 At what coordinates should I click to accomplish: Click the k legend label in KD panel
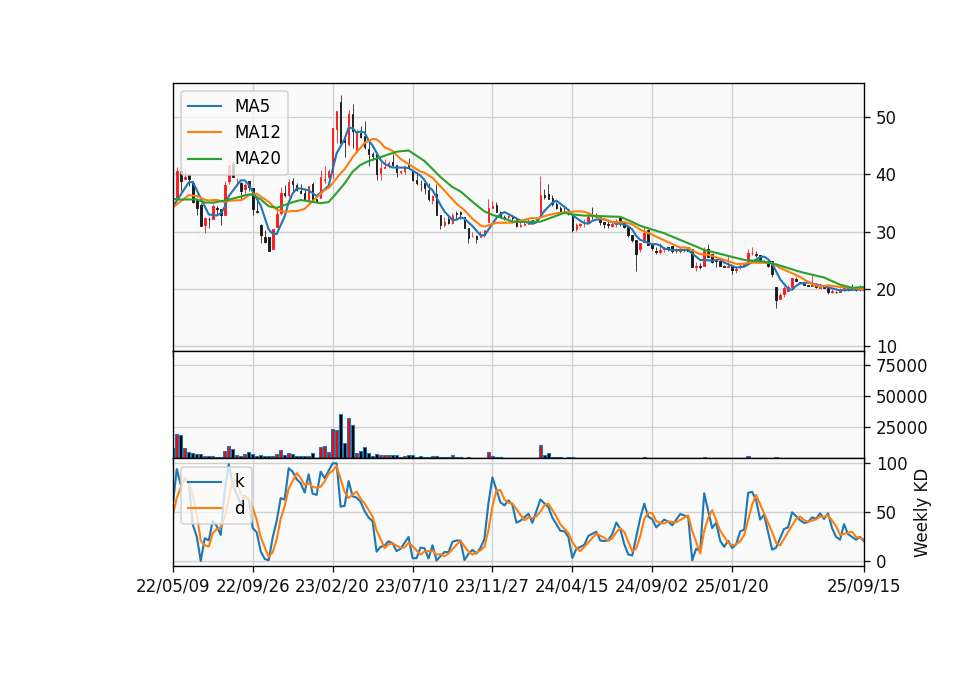pos(239,482)
